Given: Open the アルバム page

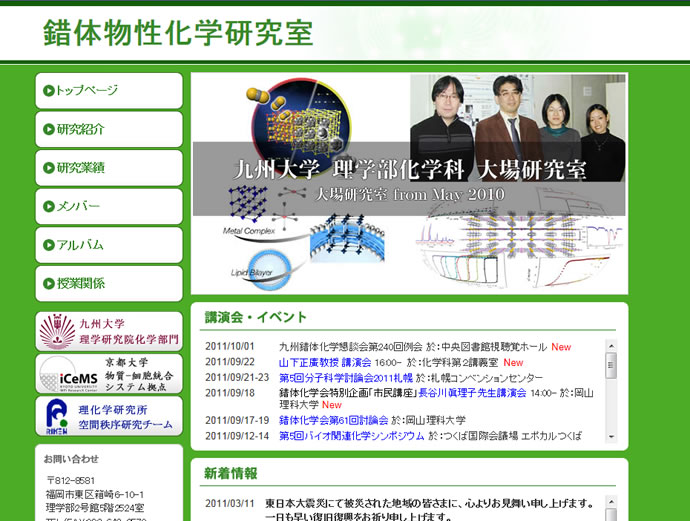Looking at the screenshot, I should tap(109, 245).
